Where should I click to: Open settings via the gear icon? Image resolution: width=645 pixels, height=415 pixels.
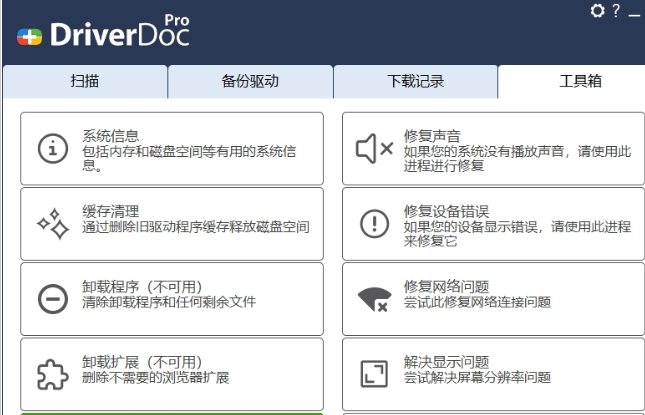pyautogui.click(x=597, y=10)
